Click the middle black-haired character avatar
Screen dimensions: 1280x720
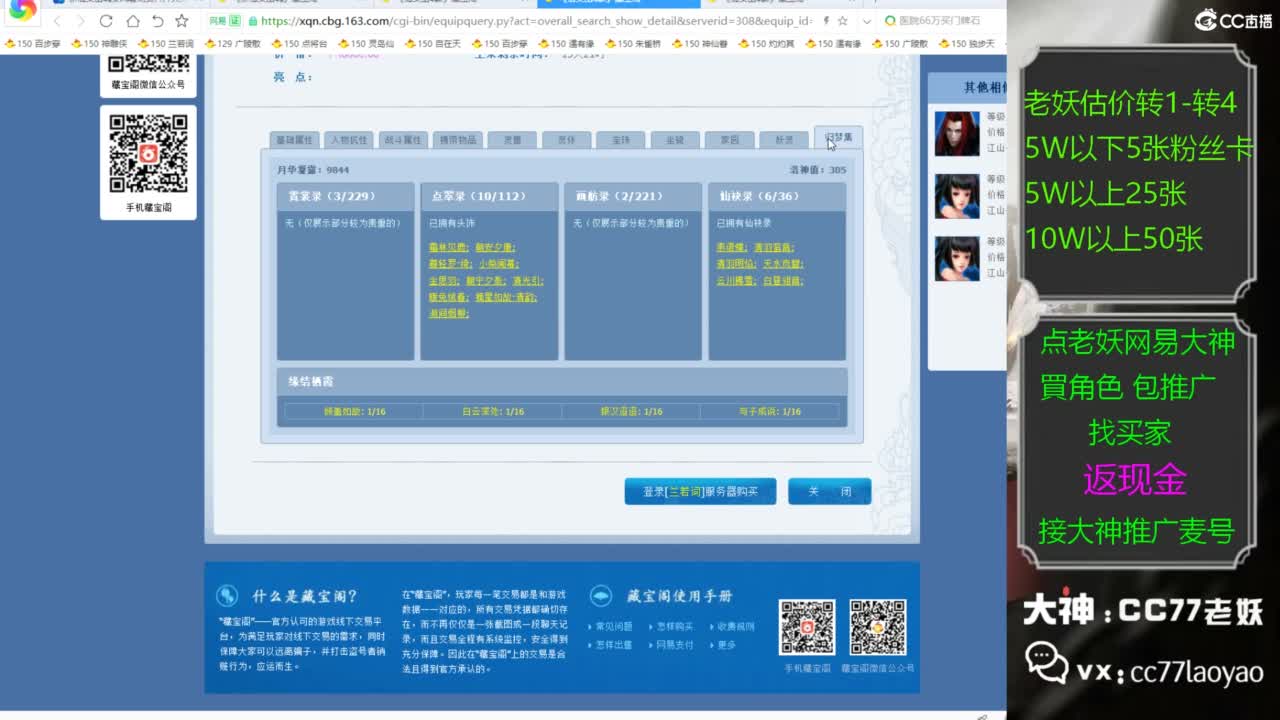957,196
